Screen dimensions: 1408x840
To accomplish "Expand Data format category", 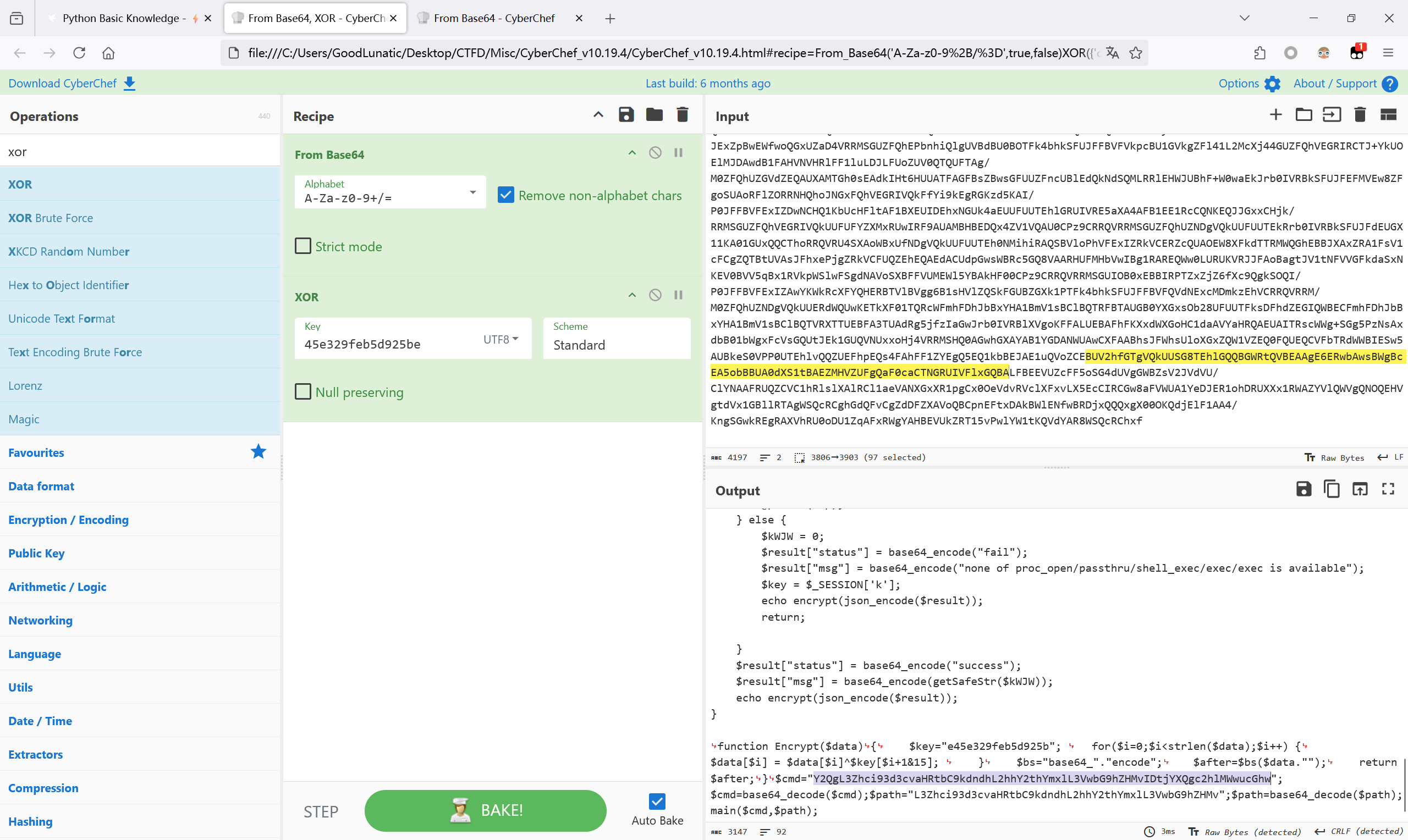I will pyautogui.click(x=140, y=486).
